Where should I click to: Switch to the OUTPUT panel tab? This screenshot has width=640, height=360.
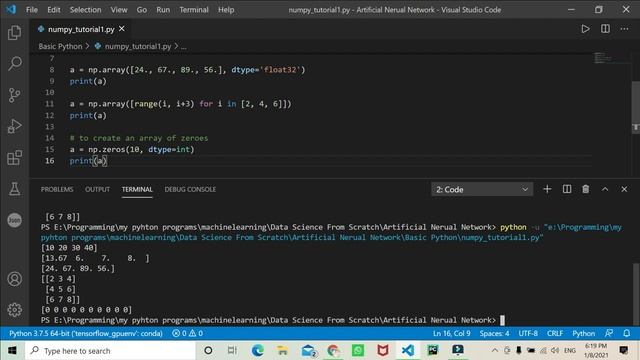(x=98, y=189)
